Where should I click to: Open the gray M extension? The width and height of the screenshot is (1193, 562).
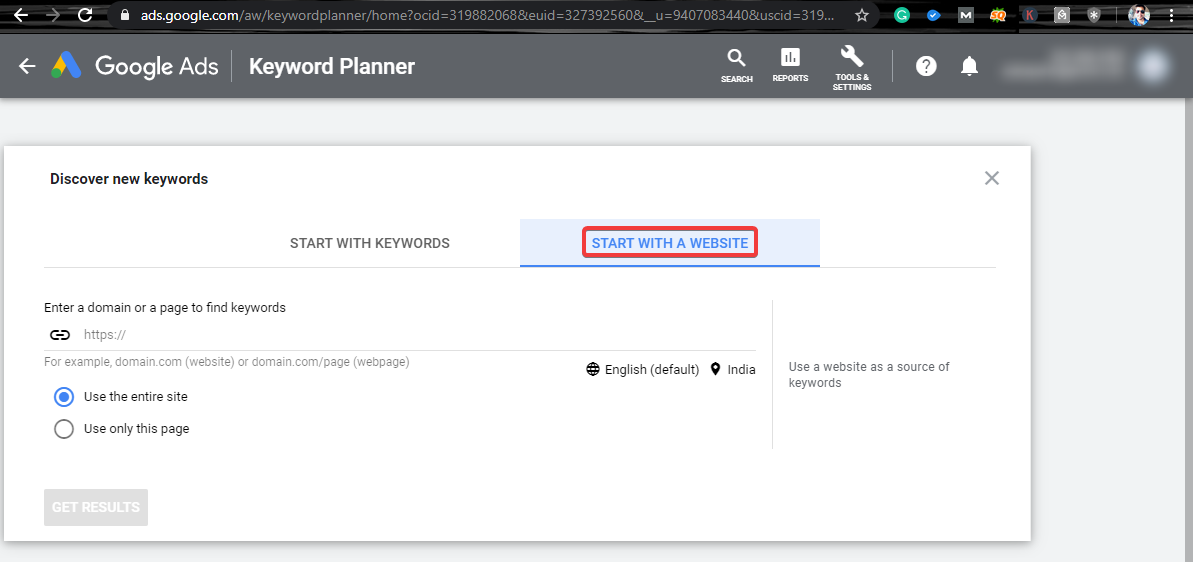click(966, 14)
